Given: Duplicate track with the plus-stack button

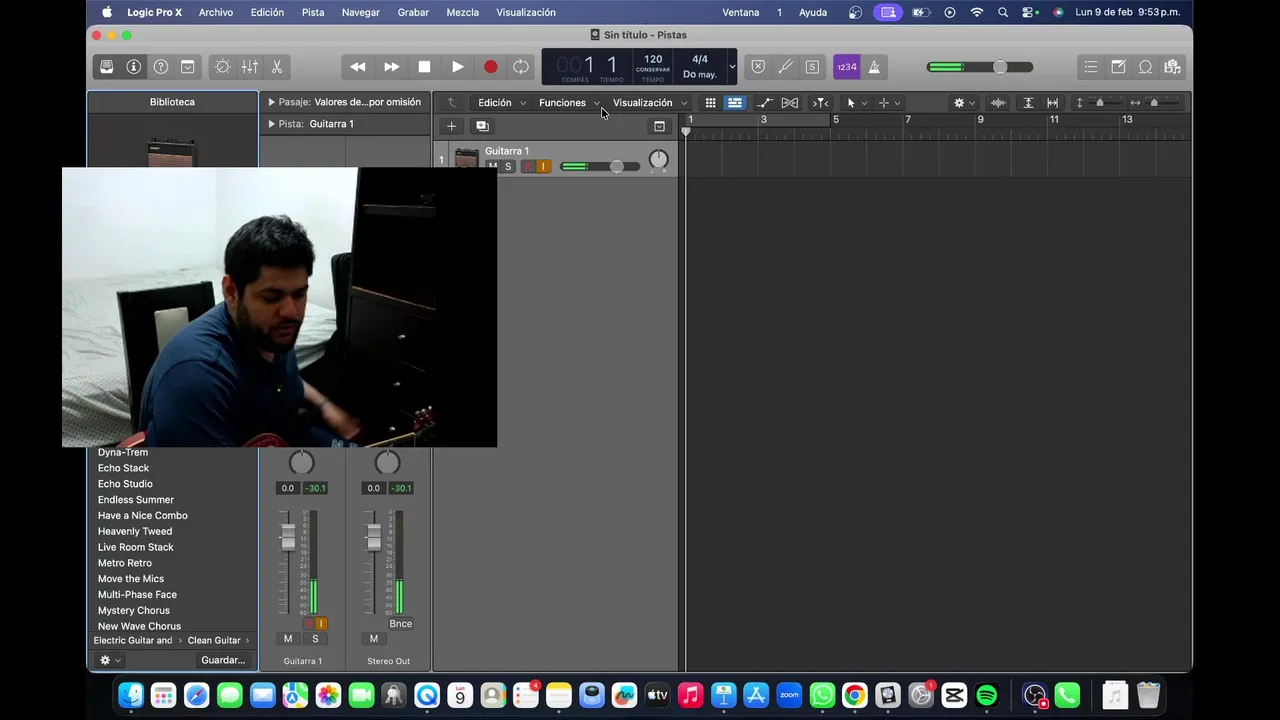Looking at the screenshot, I should [x=482, y=126].
